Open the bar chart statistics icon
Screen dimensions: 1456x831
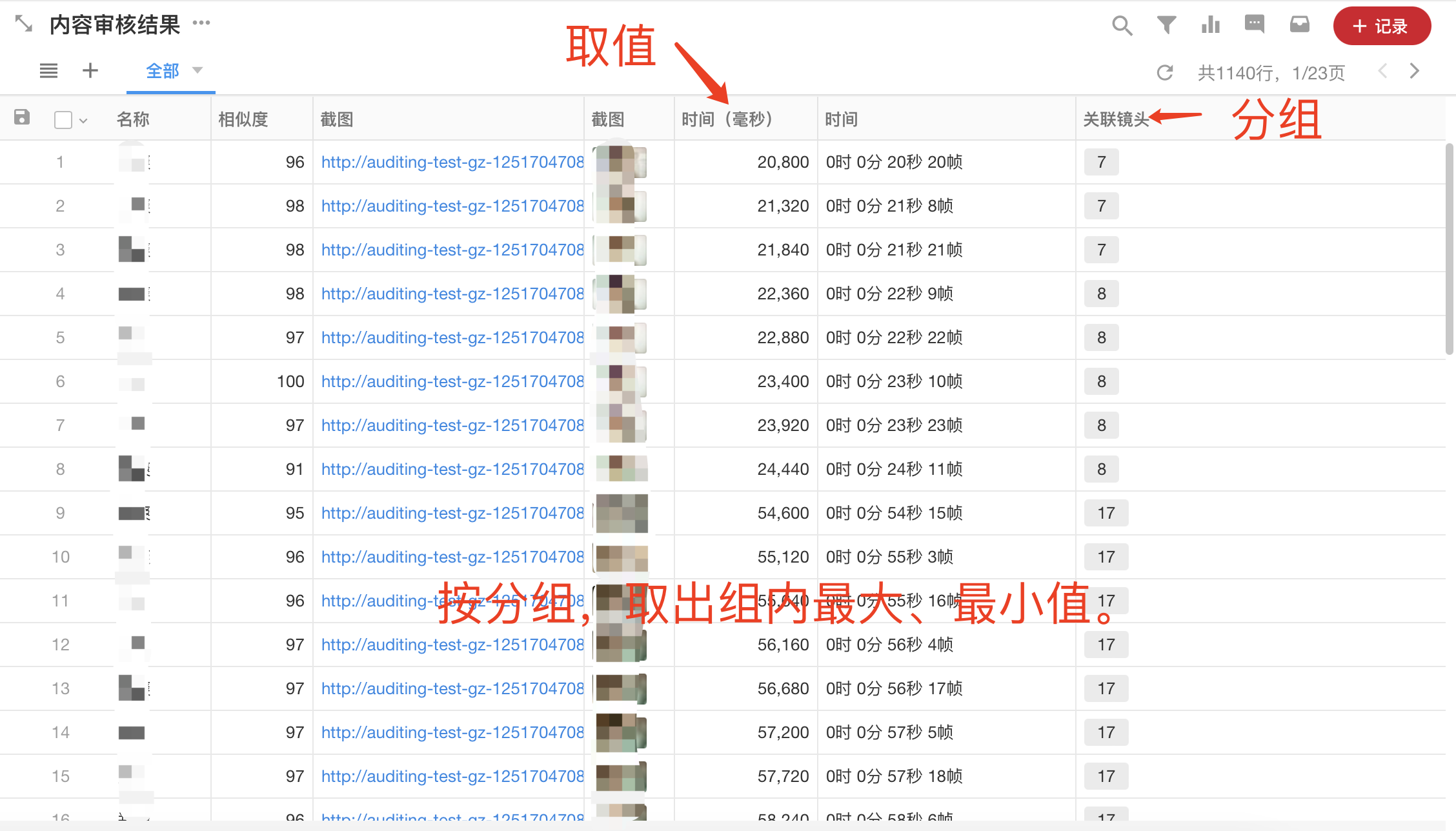pos(1210,25)
